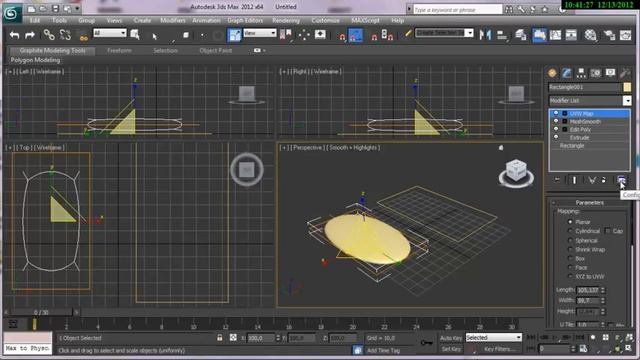Open the Curve Editor icon
The height and width of the screenshot is (360, 640).
pyautogui.click(x=556, y=35)
